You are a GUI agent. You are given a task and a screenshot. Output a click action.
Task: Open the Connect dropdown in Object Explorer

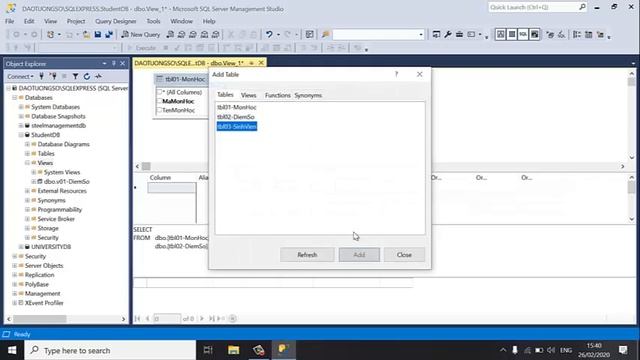[x=20, y=76]
